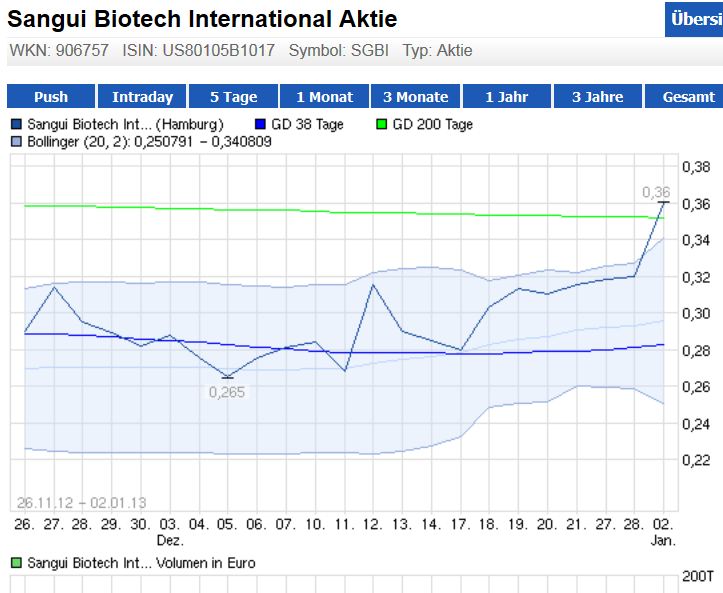Click the Sangui Biotech International Aktie heading
The height and width of the screenshot is (593, 723).
pyautogui.click(x=202, y=19)
